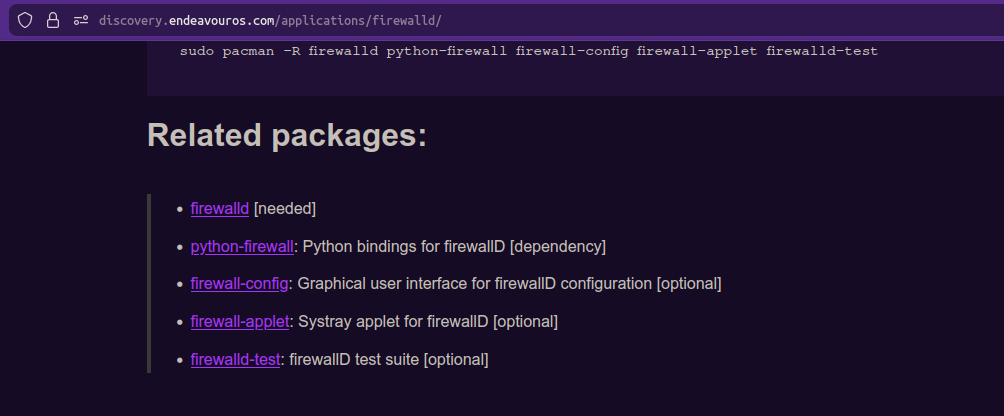1004x416 pixels.
Task: Click the [needed] label after firewalld
Action: pos(285,209)
